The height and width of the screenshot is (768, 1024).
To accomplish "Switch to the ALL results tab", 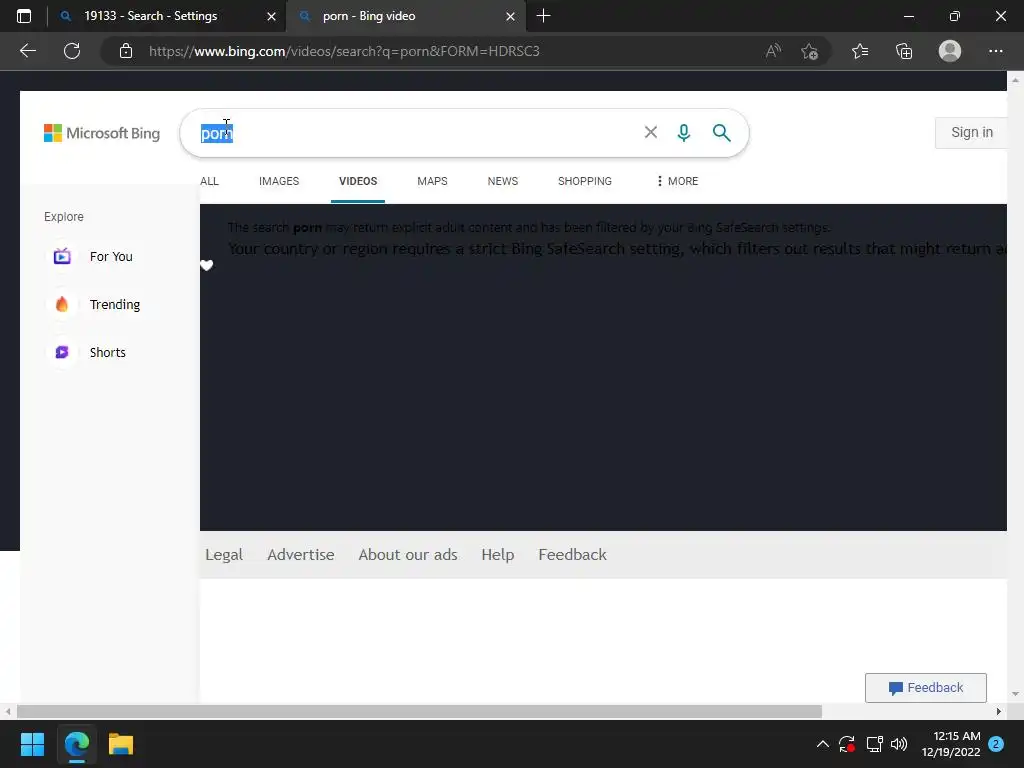I will pyautogui.click(x=209, y=181).
